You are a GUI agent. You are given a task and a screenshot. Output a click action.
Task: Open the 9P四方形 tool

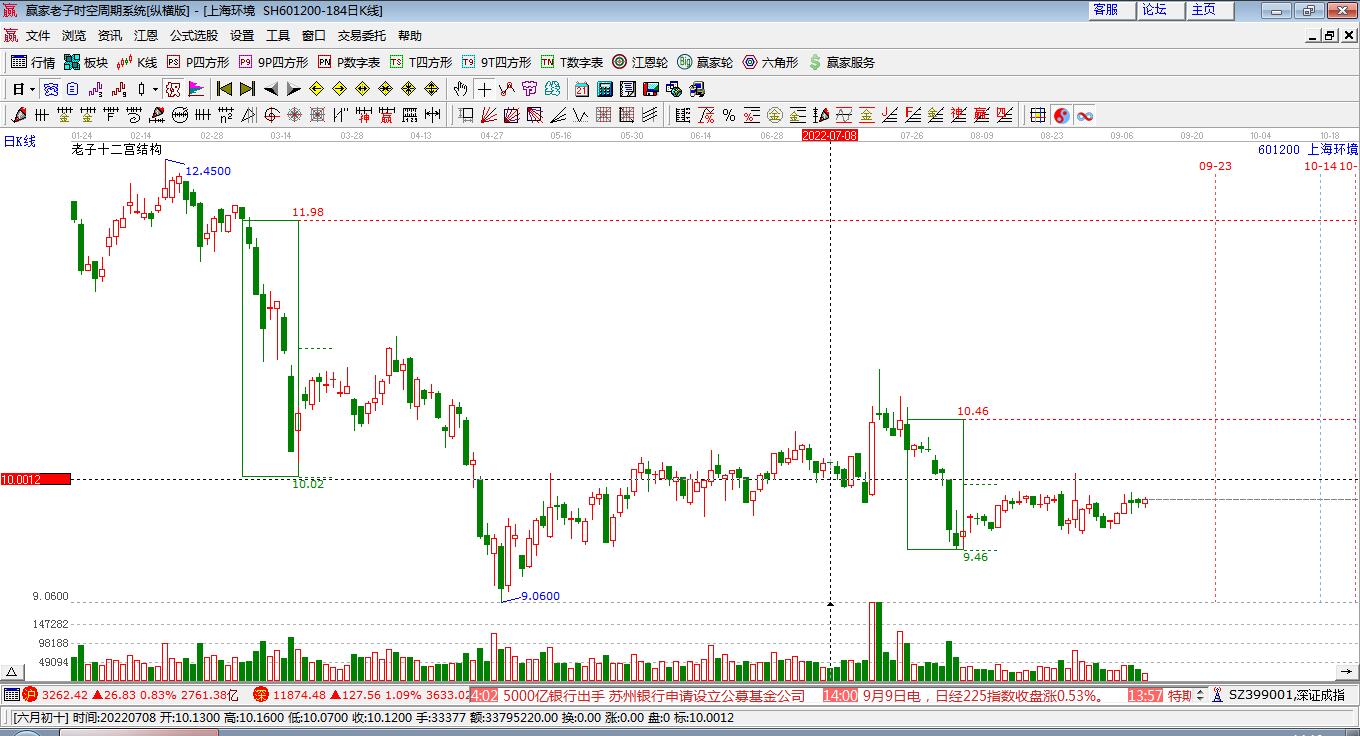point(272,62)
